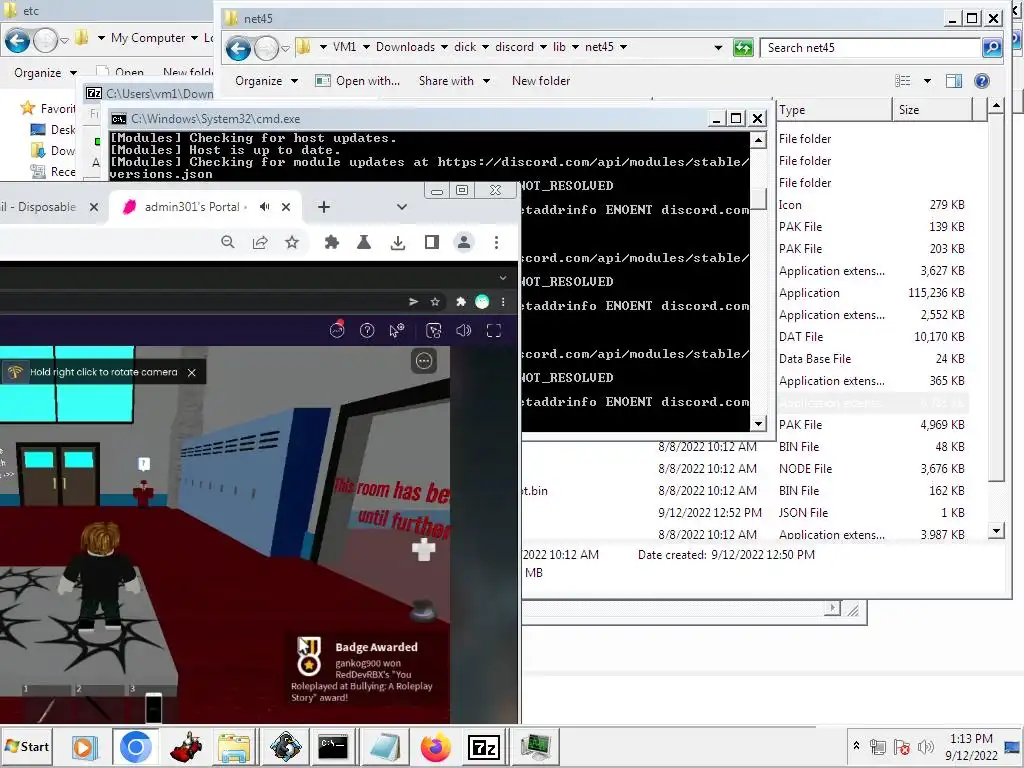Viewport: 1024px width, 768px height.
Task: Sort files by the Type column
Action: click(833, 110)
